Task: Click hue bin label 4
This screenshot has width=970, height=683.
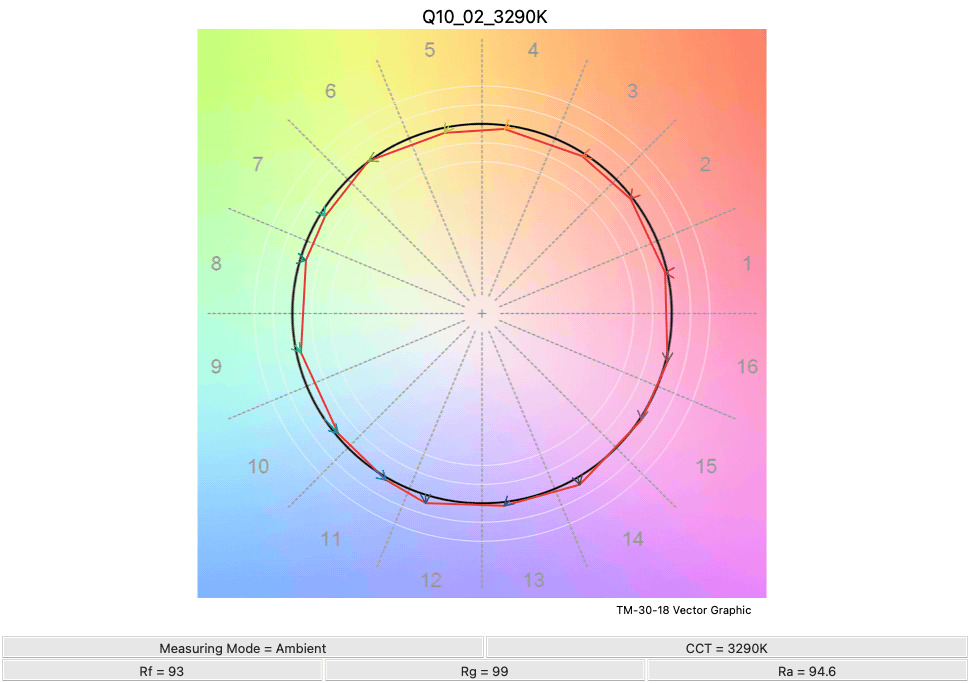Action: 533,49
